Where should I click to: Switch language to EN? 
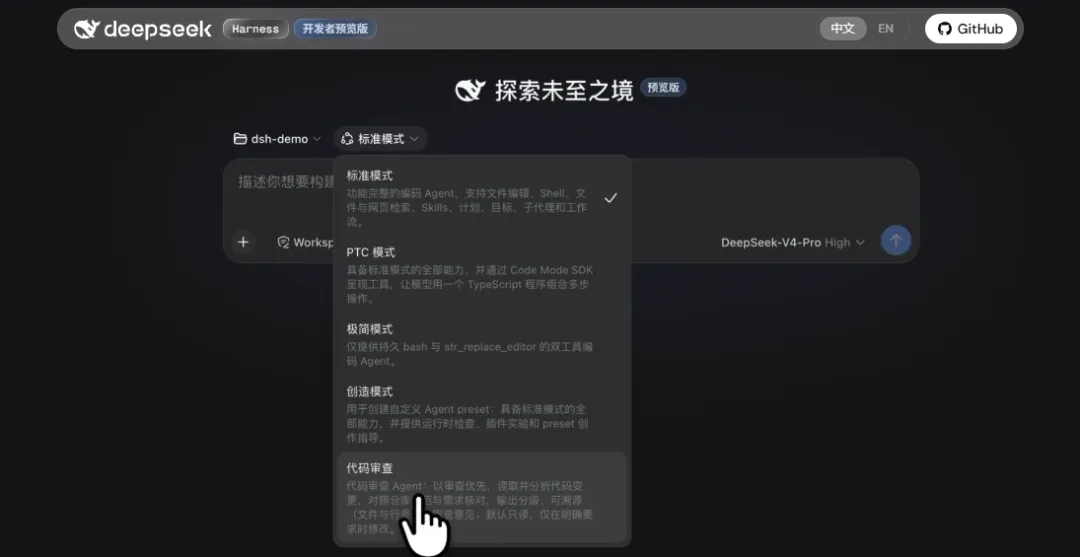(x=885, y=29)
